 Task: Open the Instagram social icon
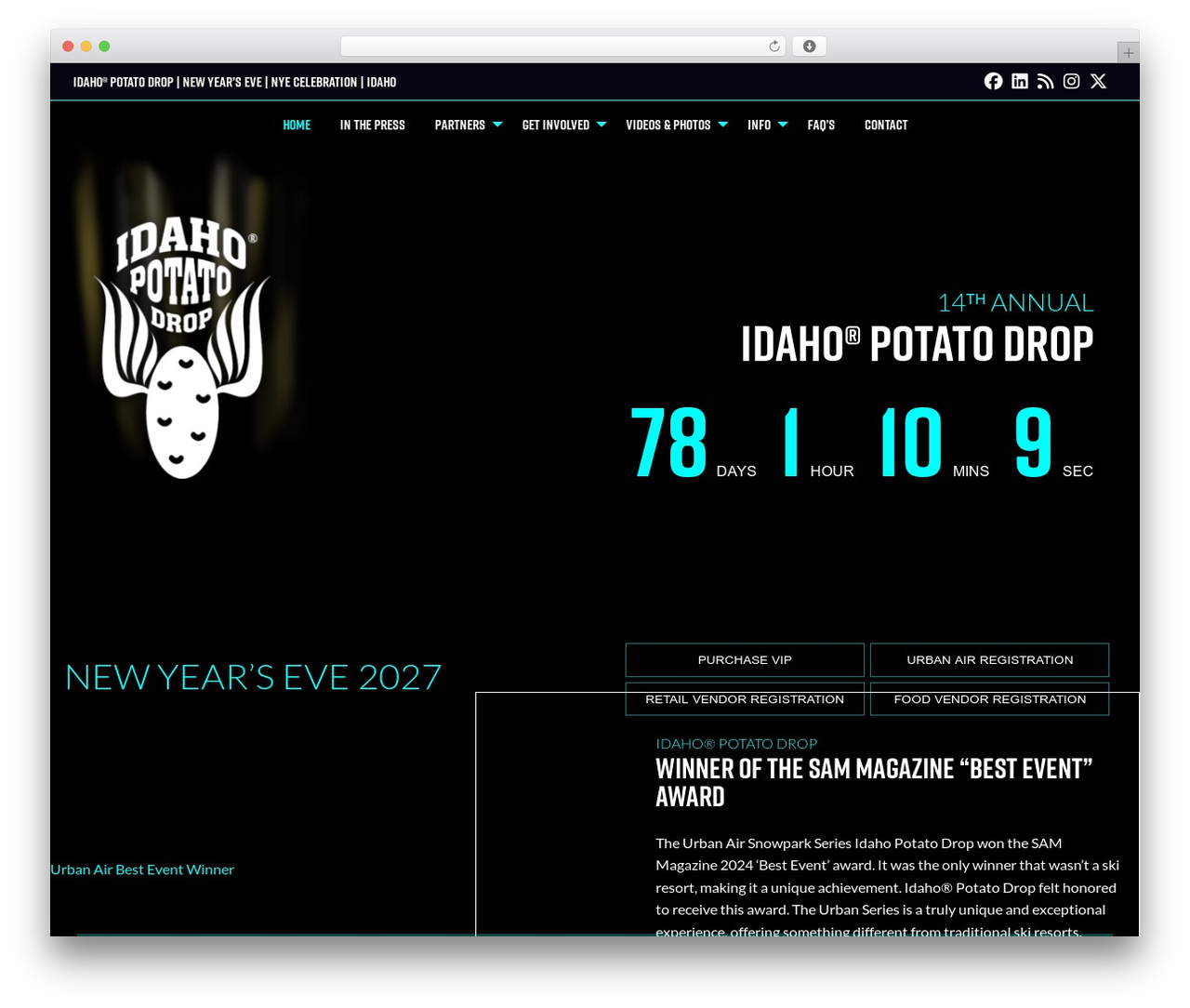click(1072, 81)
